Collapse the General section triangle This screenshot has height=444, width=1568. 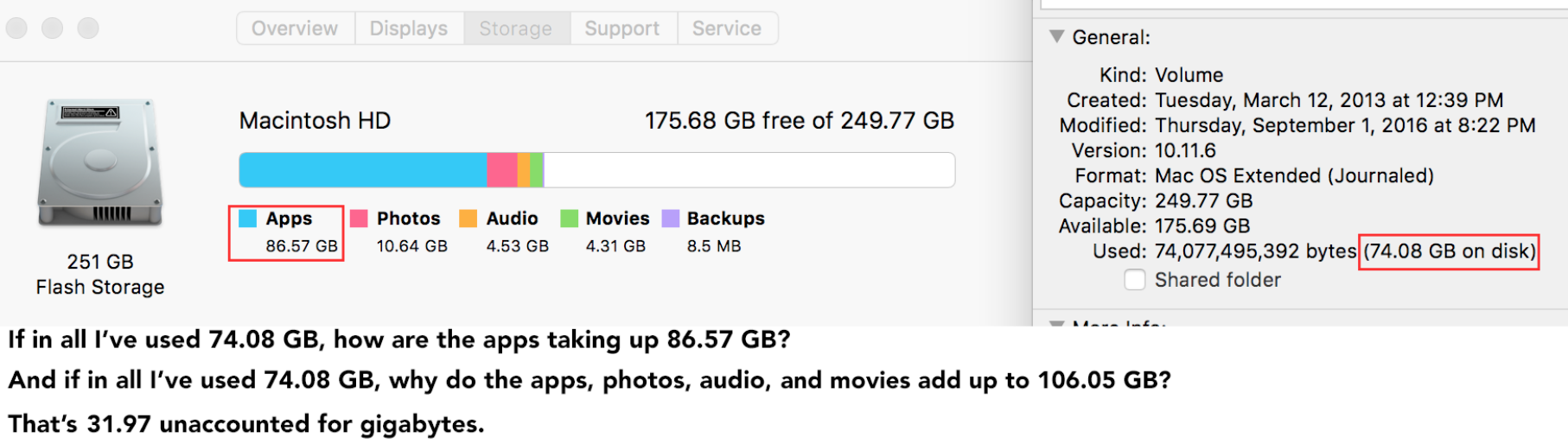click(1056, 37)
